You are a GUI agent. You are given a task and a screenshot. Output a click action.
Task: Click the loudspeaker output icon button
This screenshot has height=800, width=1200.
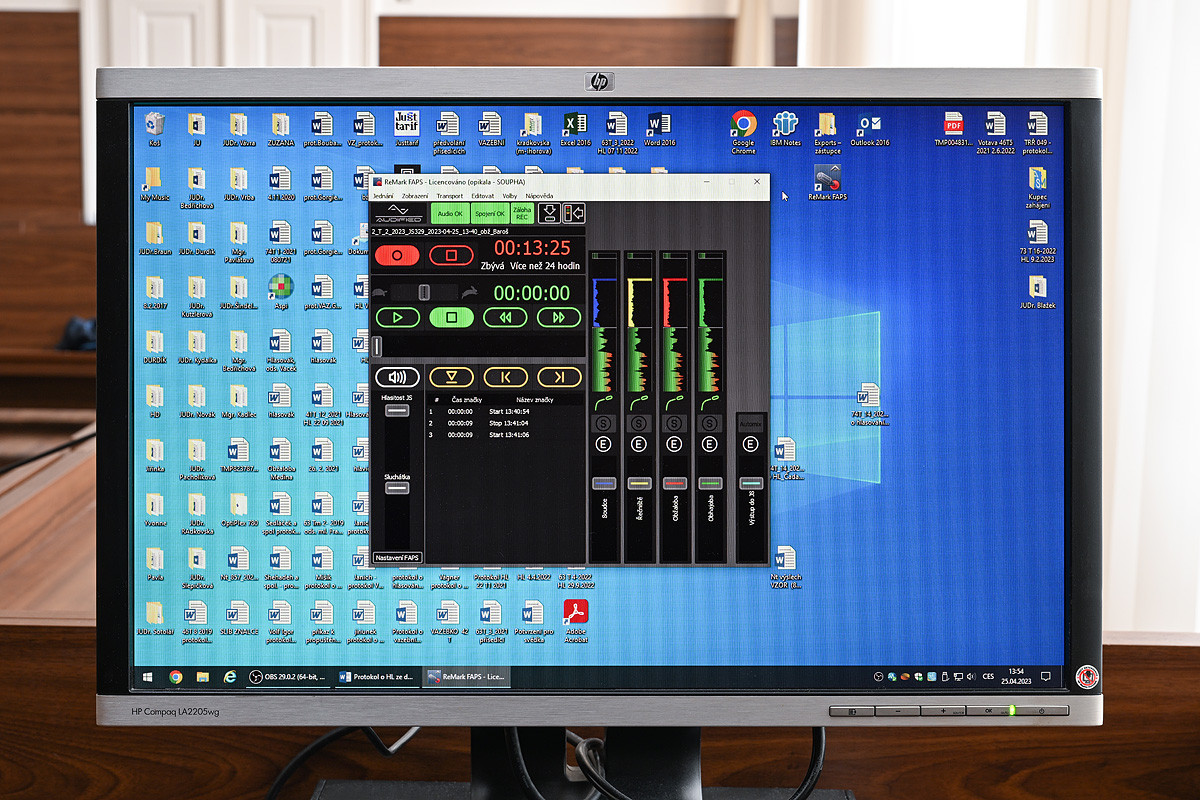pyautogui.click(x=397, y=377)
